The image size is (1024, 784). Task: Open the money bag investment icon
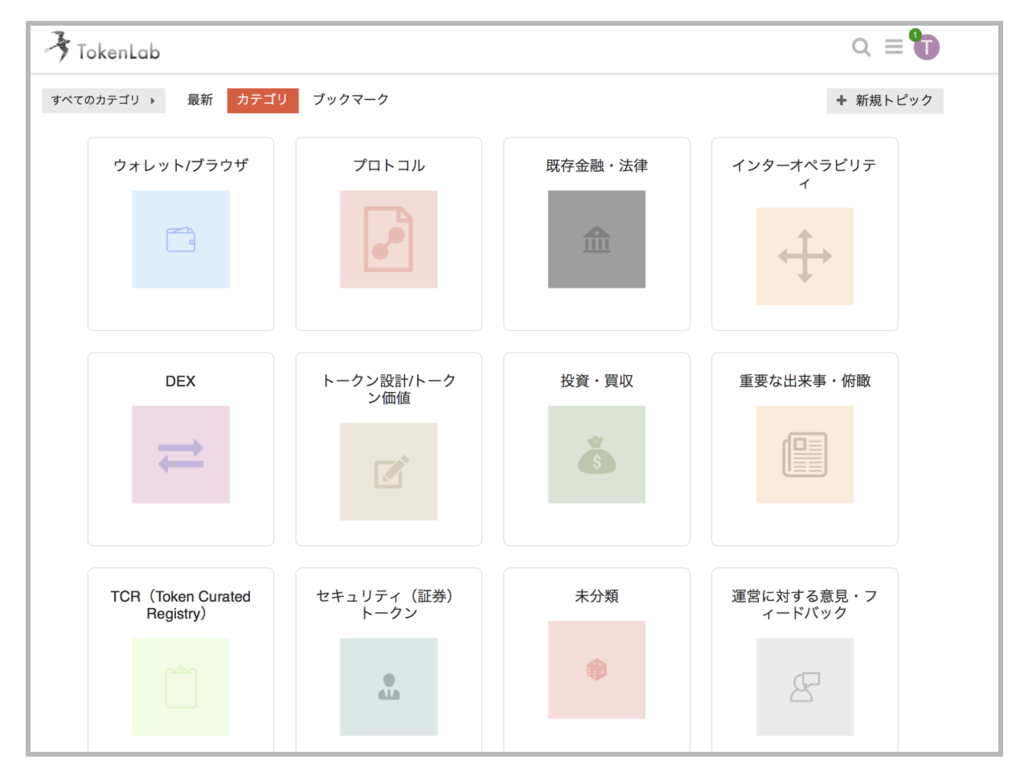pyautogui.click(x=596, y=455)
